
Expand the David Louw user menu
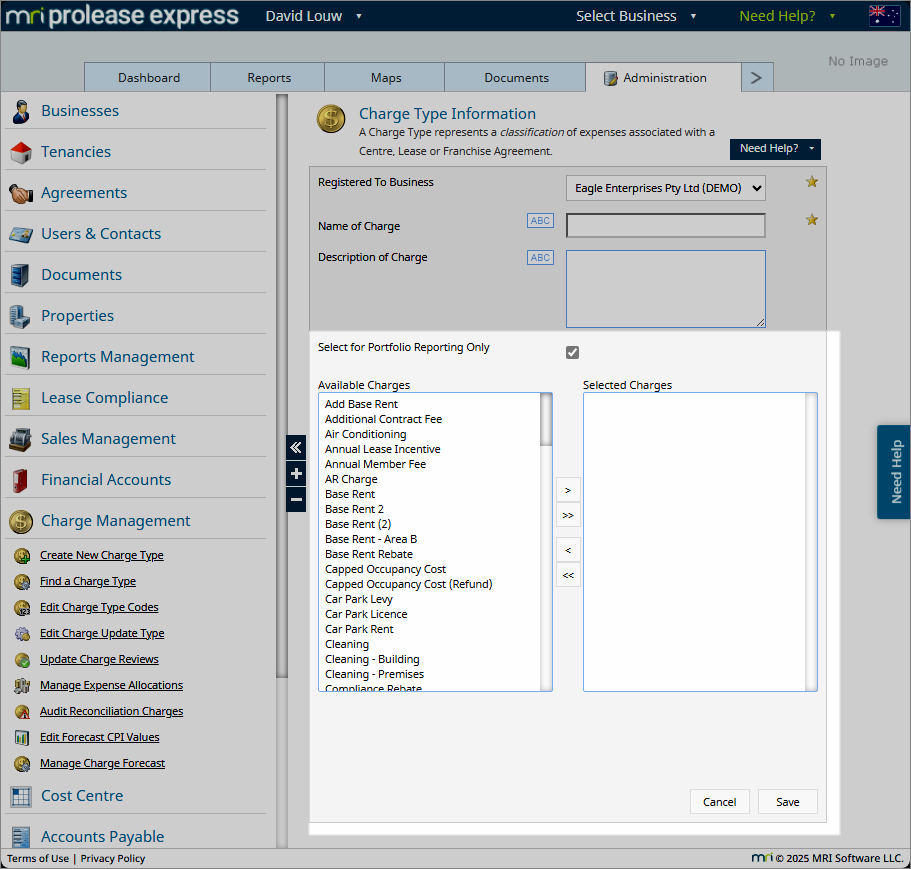point(313,16)
